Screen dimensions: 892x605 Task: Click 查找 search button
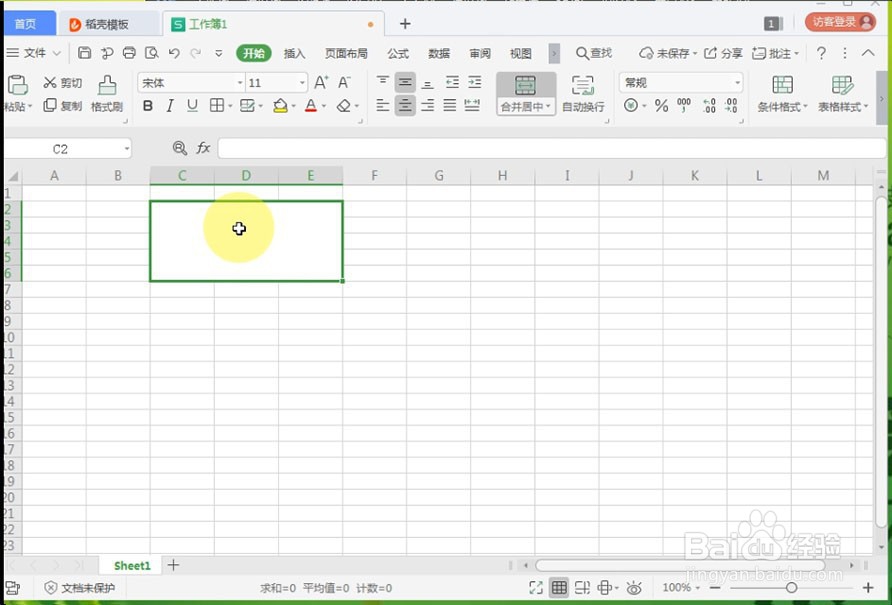(594, 53)
